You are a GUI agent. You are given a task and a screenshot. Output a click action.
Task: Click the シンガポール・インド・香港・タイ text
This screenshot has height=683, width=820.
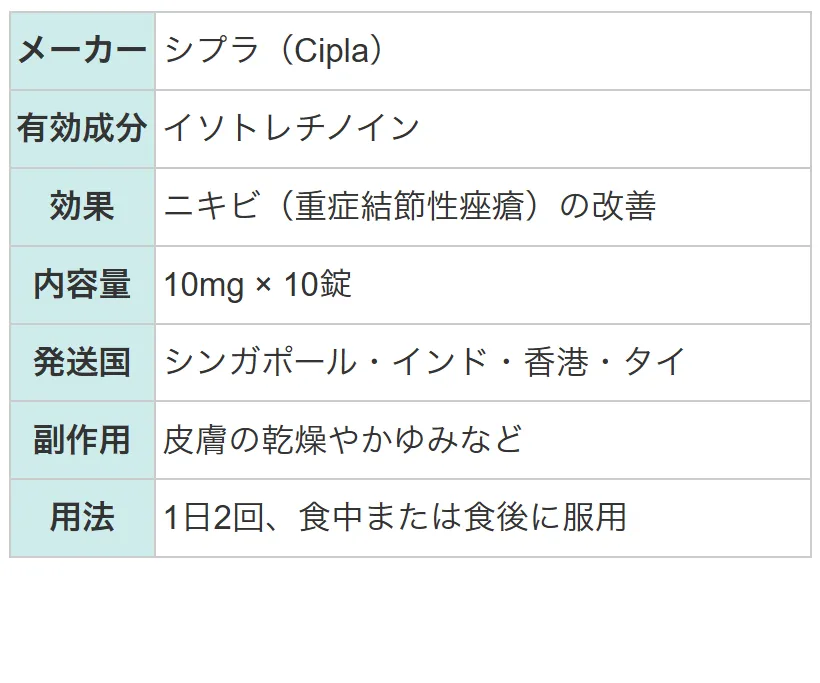coord(425,362)
